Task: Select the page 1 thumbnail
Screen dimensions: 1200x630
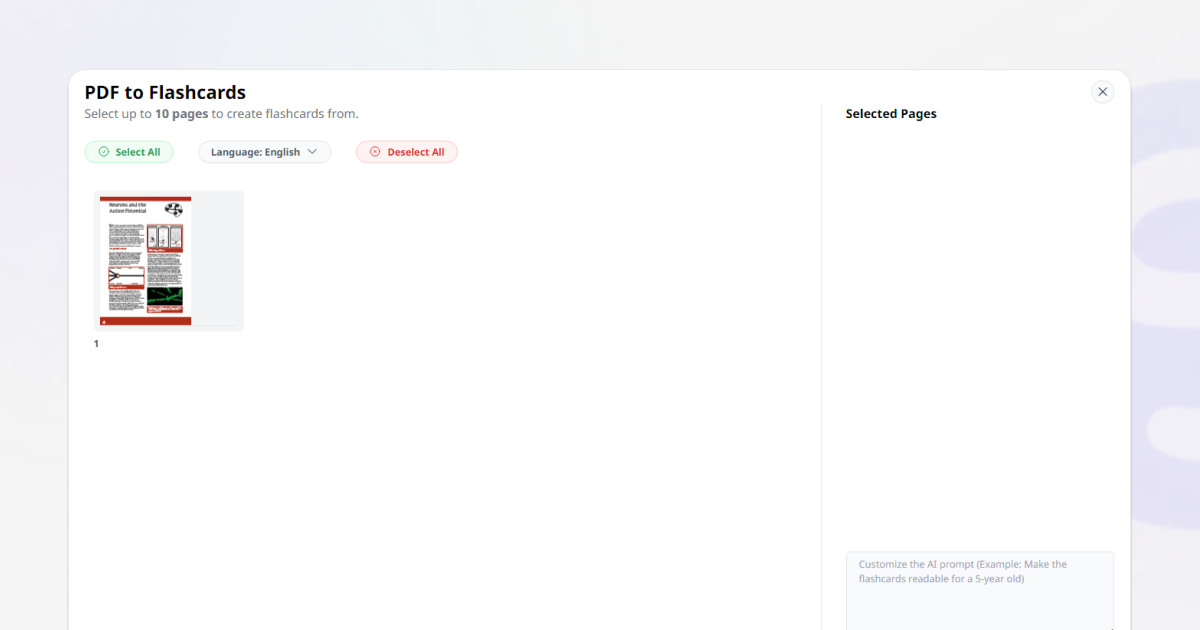Action: click(x=169, y=261)
